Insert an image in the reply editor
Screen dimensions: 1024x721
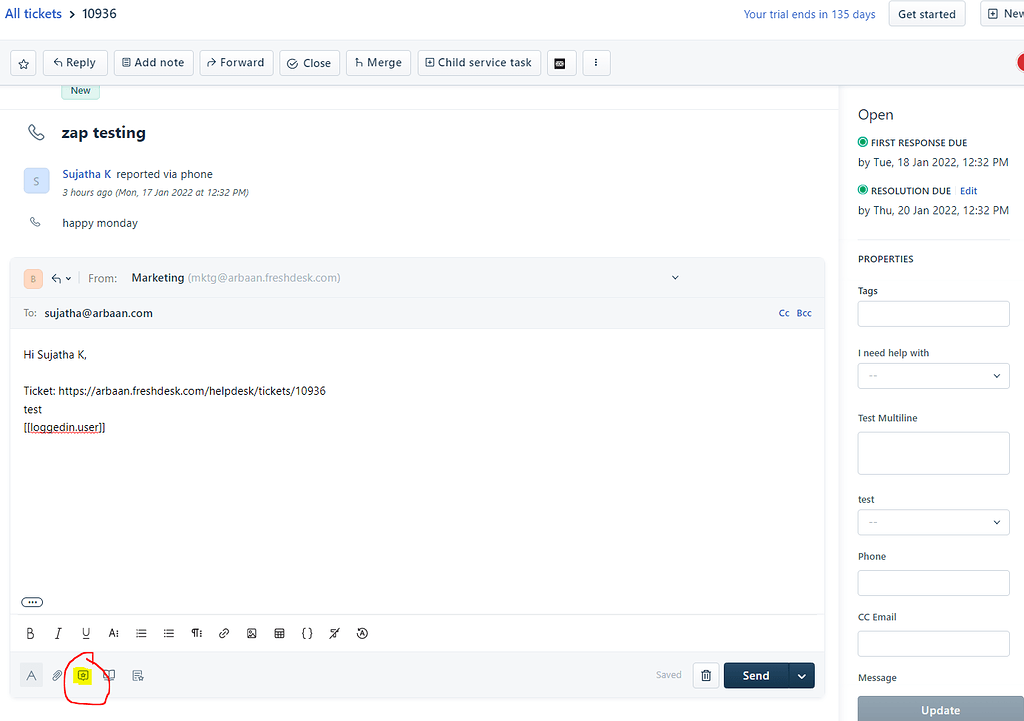point(251,633)
